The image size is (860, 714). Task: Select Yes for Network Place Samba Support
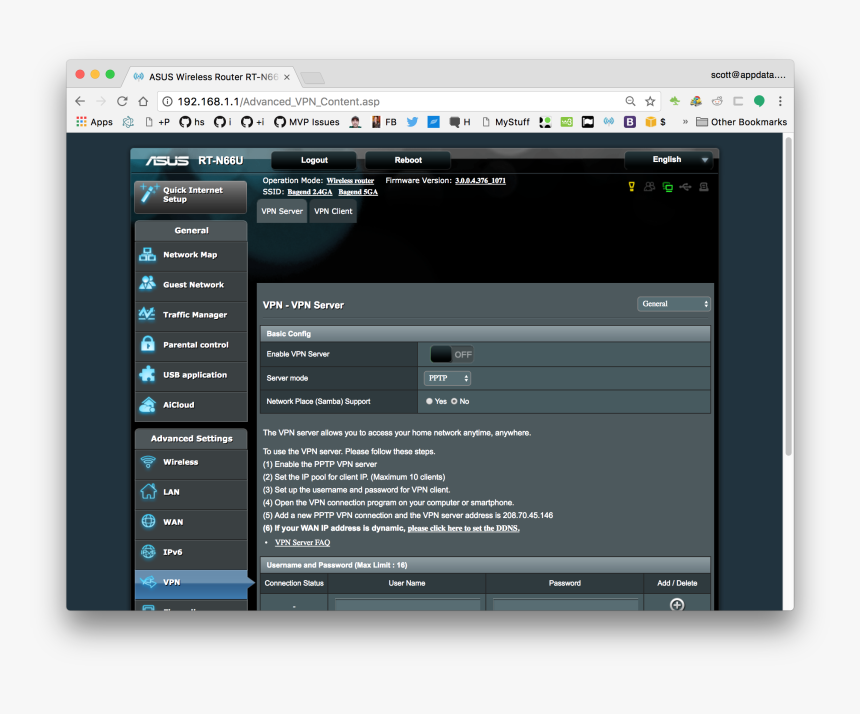point(430,400)
